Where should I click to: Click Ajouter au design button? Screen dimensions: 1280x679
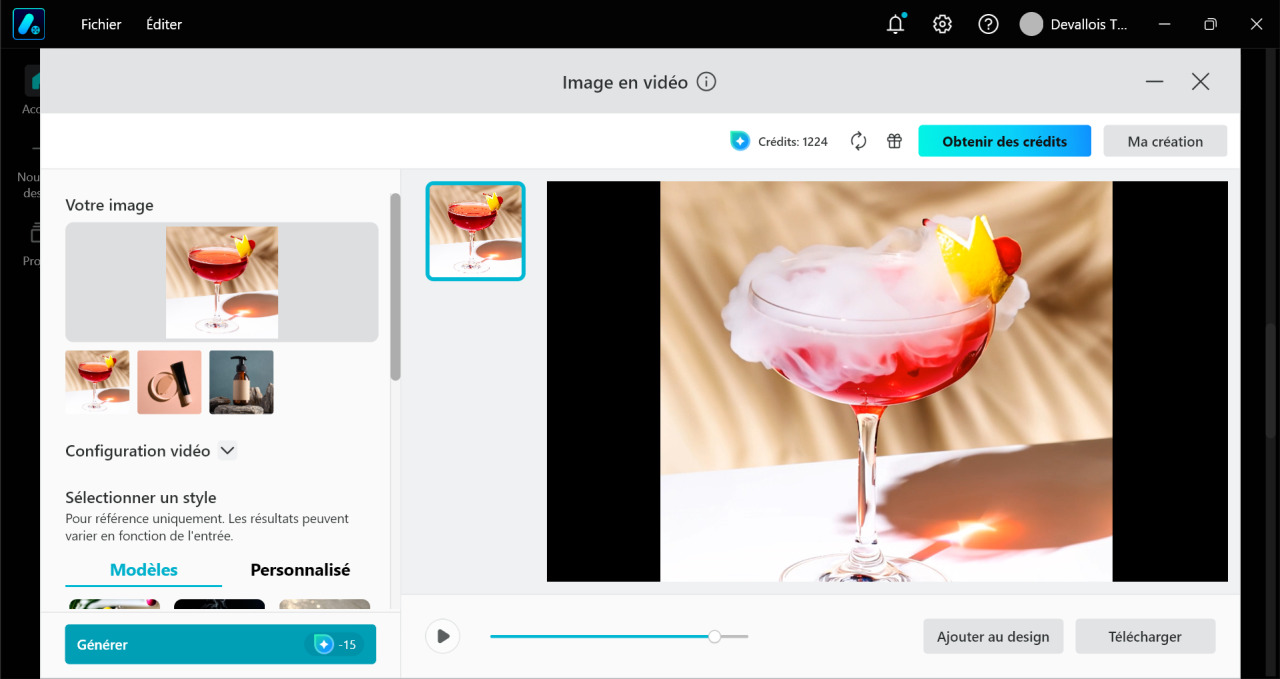[x=993, y=636]
